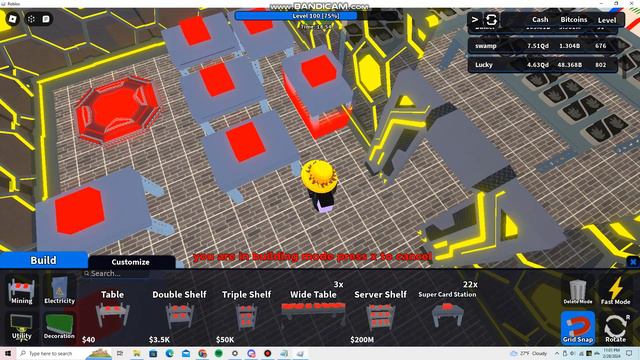
Task: Open the Windows Start menu
Action: point(7,353)
